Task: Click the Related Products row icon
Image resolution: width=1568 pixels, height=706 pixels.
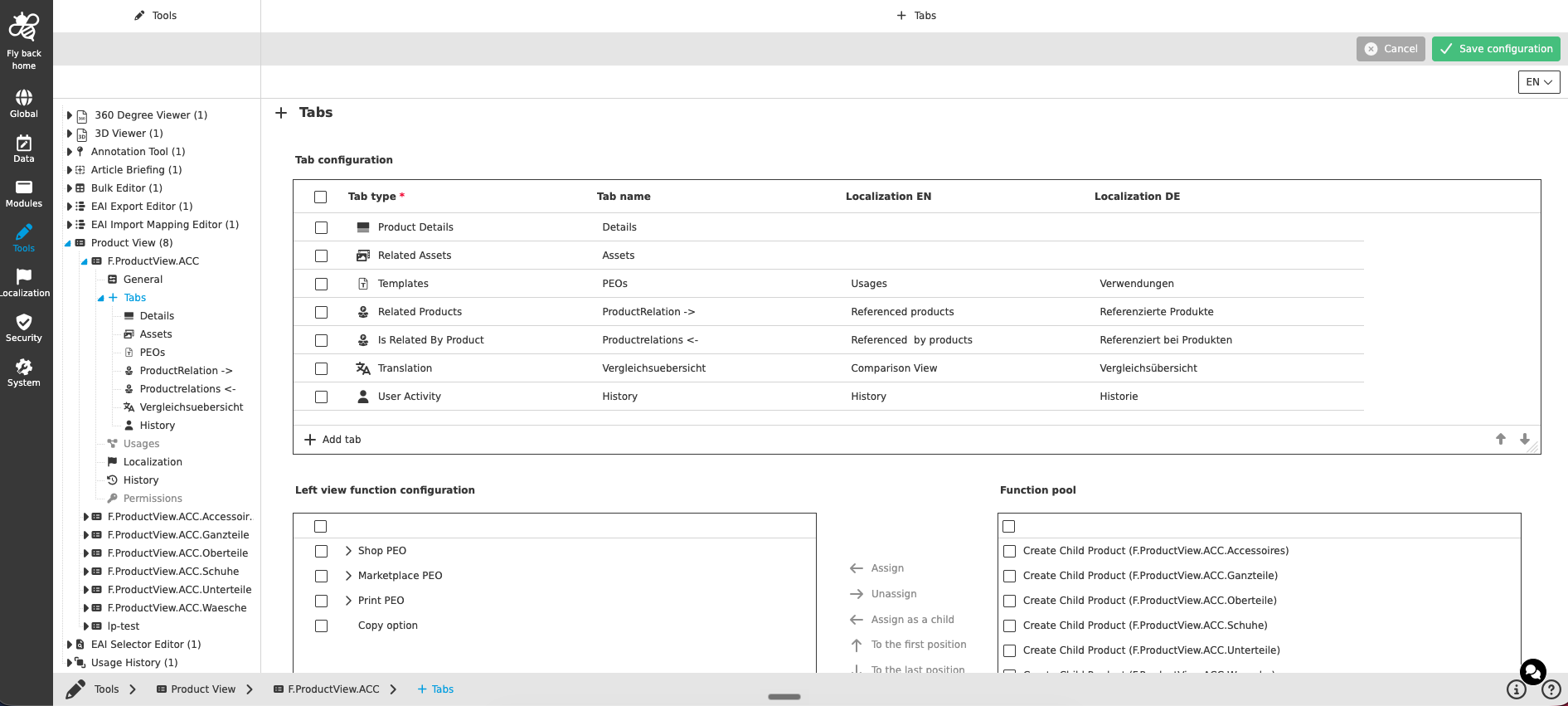Action: coord(363,312)
